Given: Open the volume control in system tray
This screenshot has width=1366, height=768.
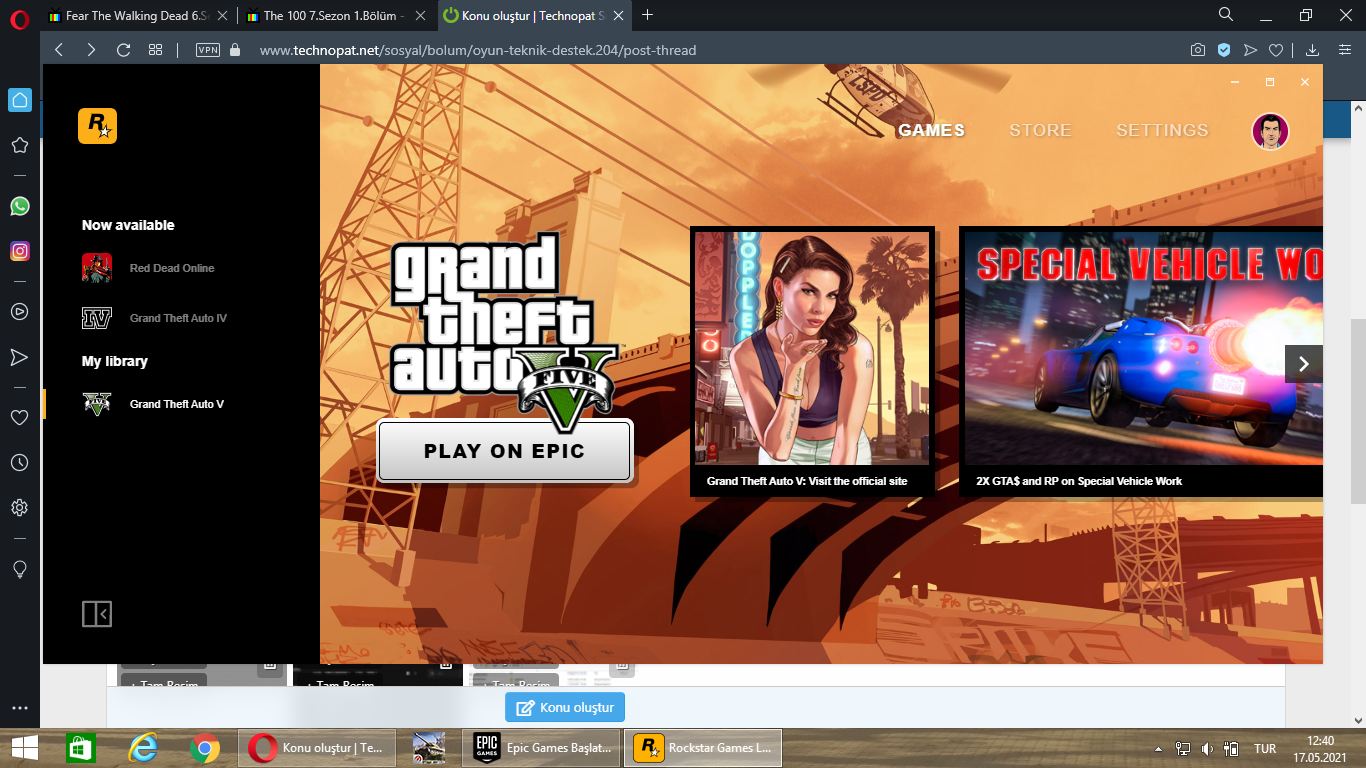Looking at the screenshot, I should point(1206,748).
